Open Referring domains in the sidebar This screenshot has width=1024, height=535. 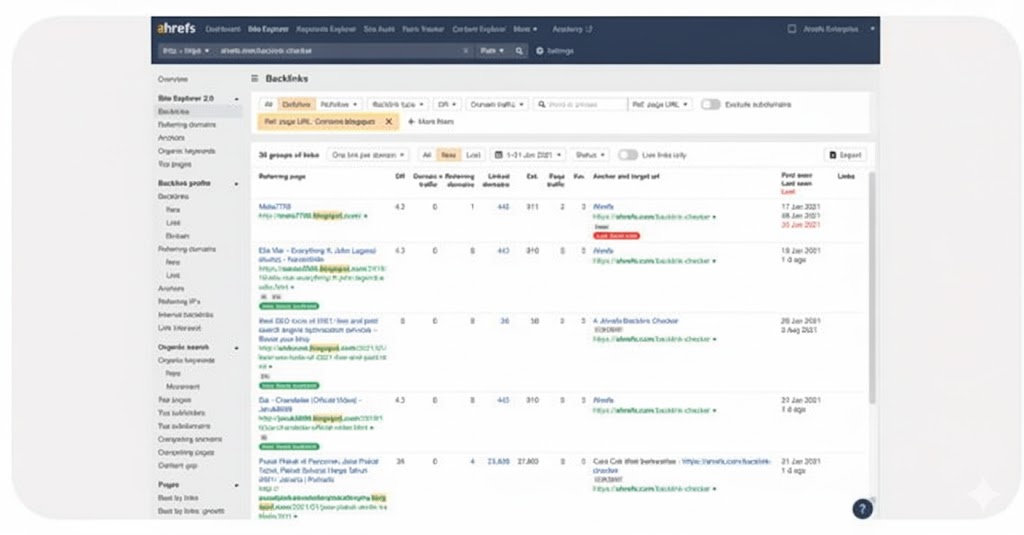click(x=186, y=125)
